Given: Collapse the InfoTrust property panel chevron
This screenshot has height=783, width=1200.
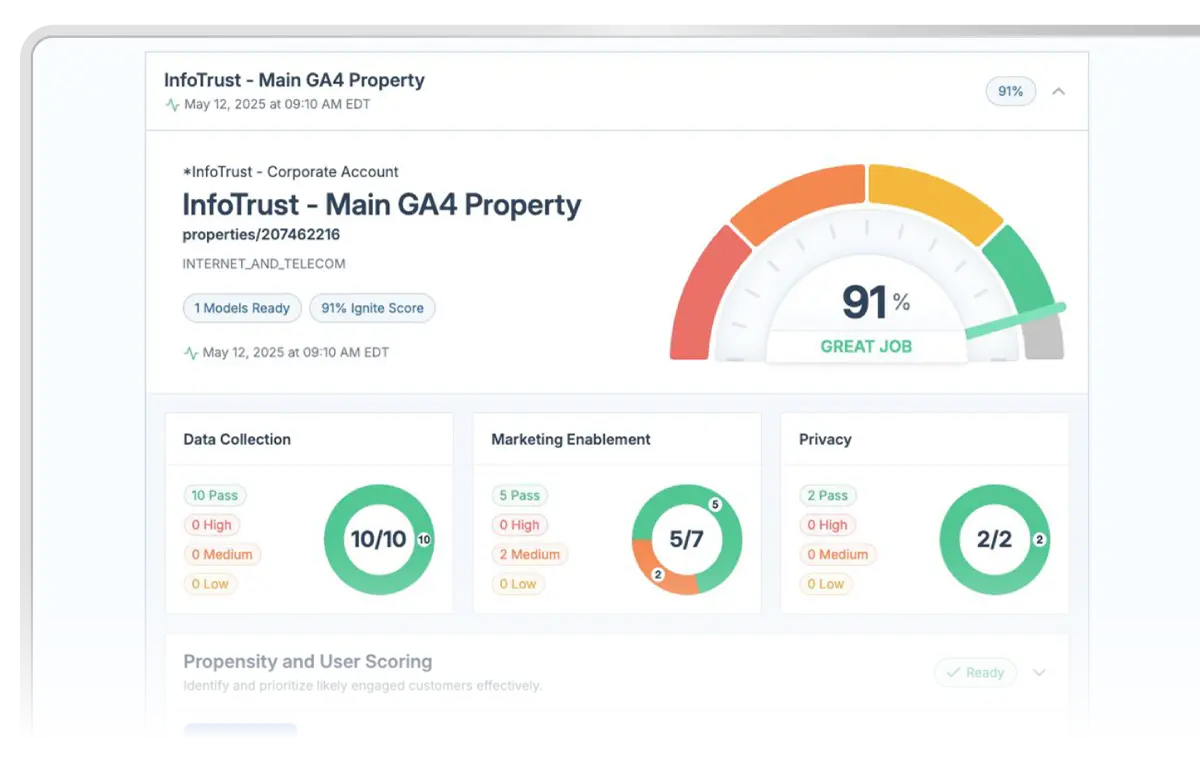Looking at the screenshot, I should pyautogui.click(x=1058, y=92).
